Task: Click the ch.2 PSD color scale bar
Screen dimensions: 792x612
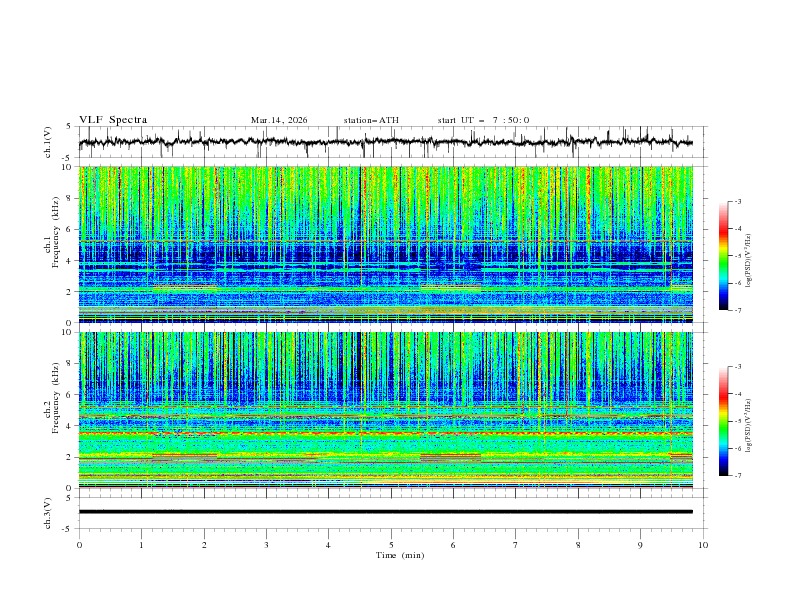Action: pyautogui.click(x=724, y=421)
